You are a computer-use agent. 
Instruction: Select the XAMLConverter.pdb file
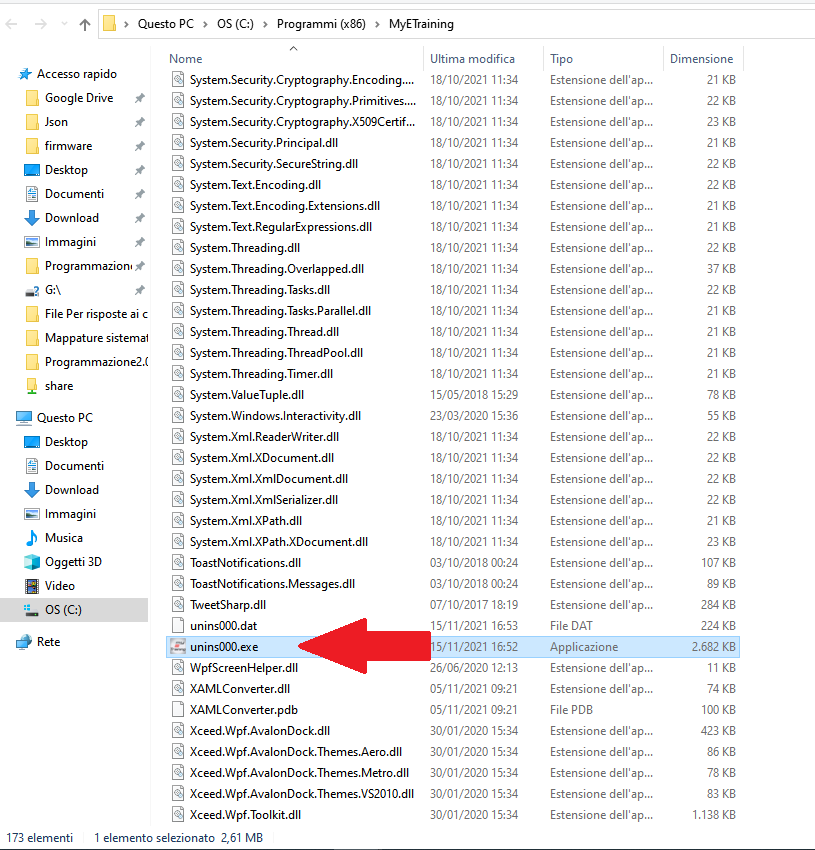click(x=241, y=710)
